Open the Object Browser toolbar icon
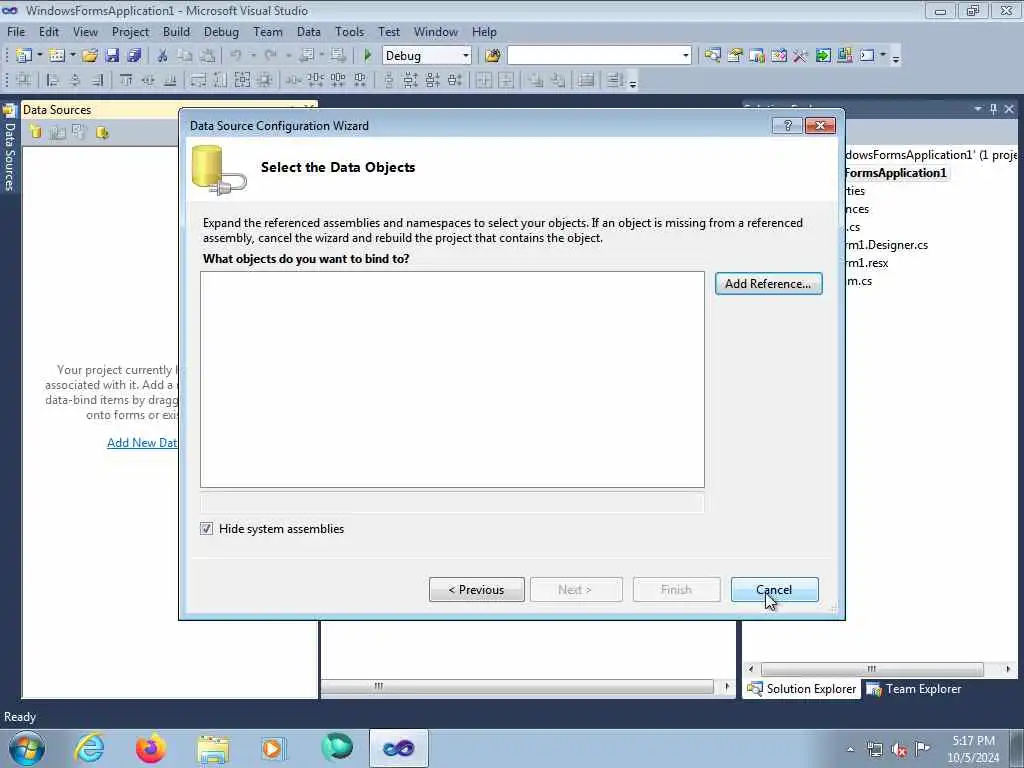 [778, 56]
